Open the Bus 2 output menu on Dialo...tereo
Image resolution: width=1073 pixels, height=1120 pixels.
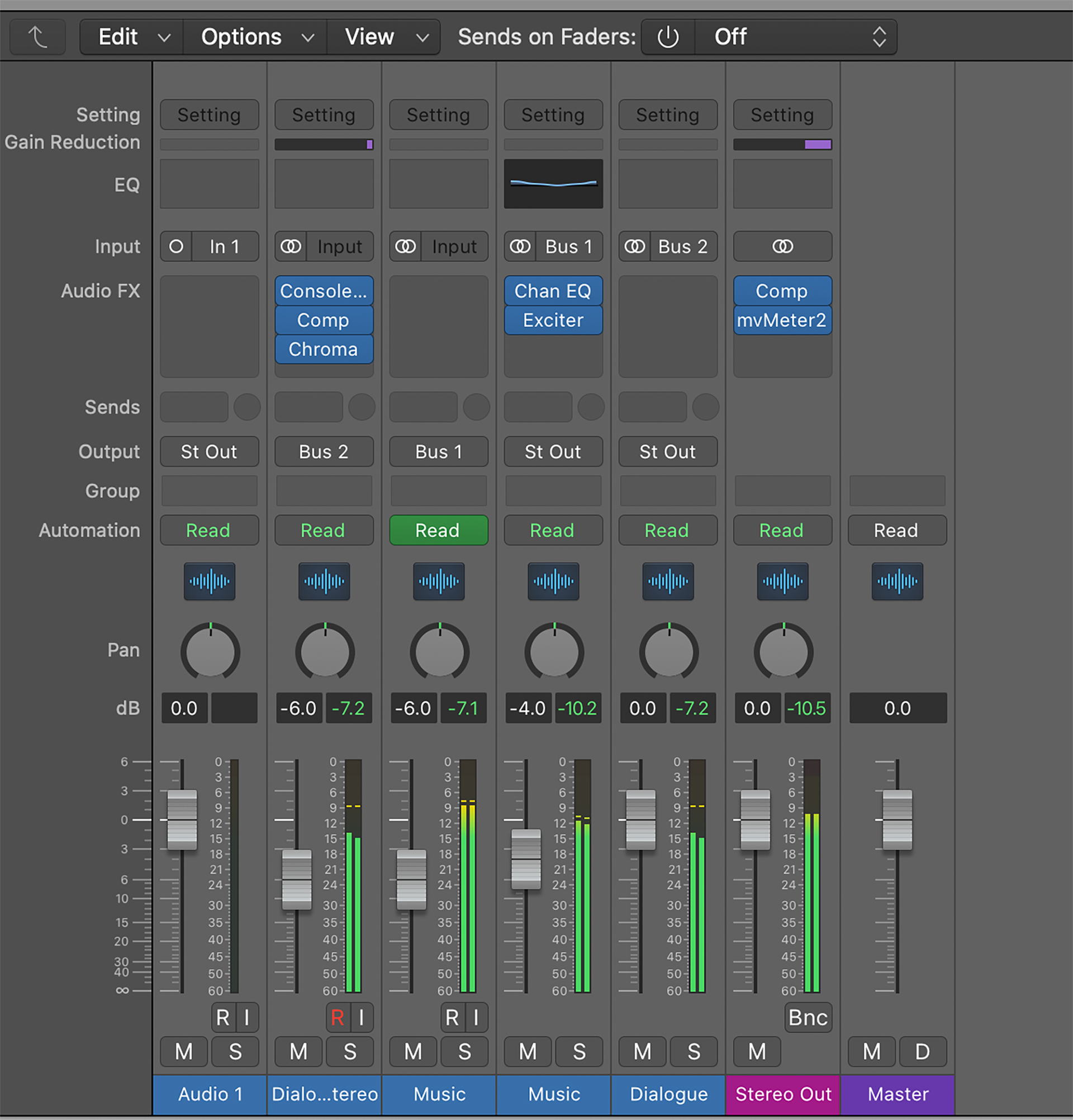[x=324, y=451]
